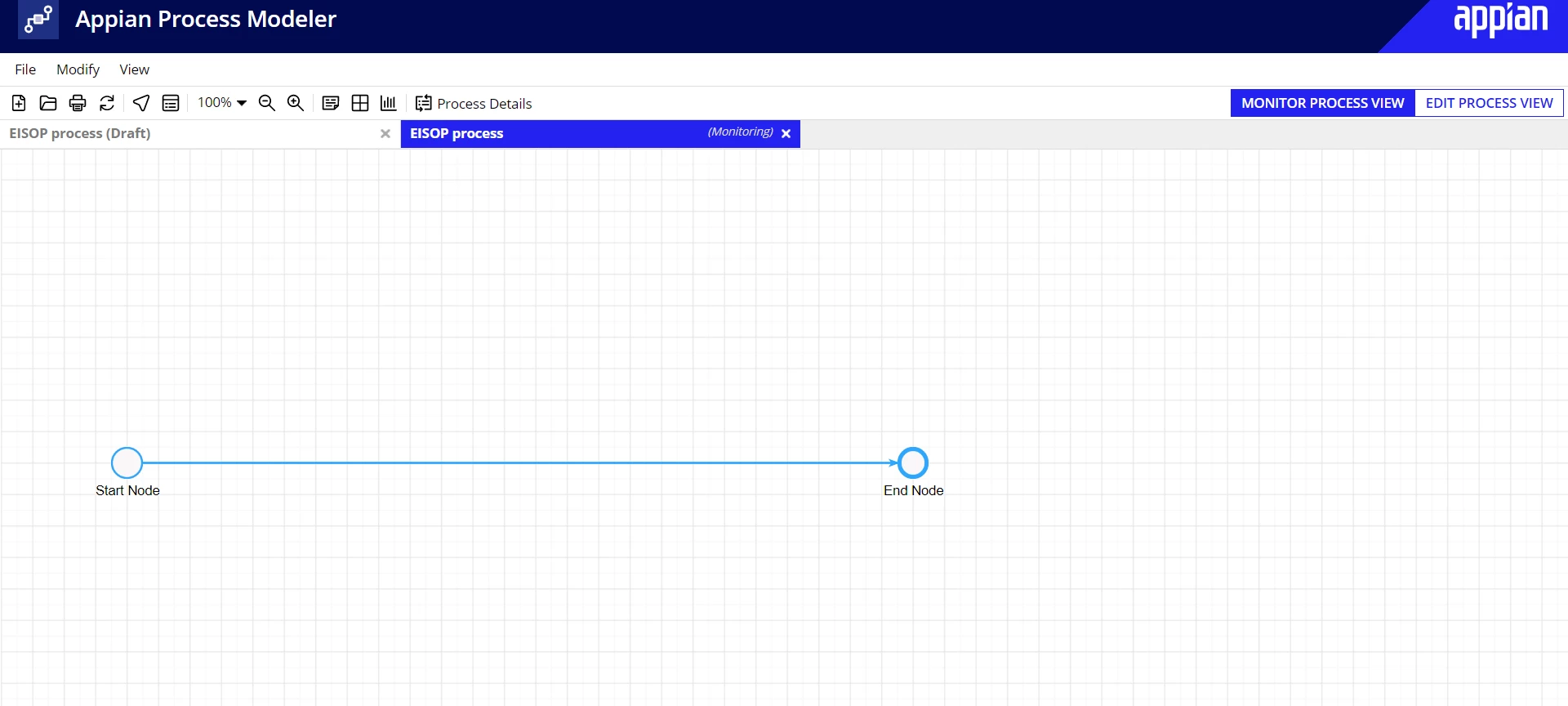Screen dimensions: 1568x706
Task: Open the Modify menu
Action: click(x=78, y=69)
